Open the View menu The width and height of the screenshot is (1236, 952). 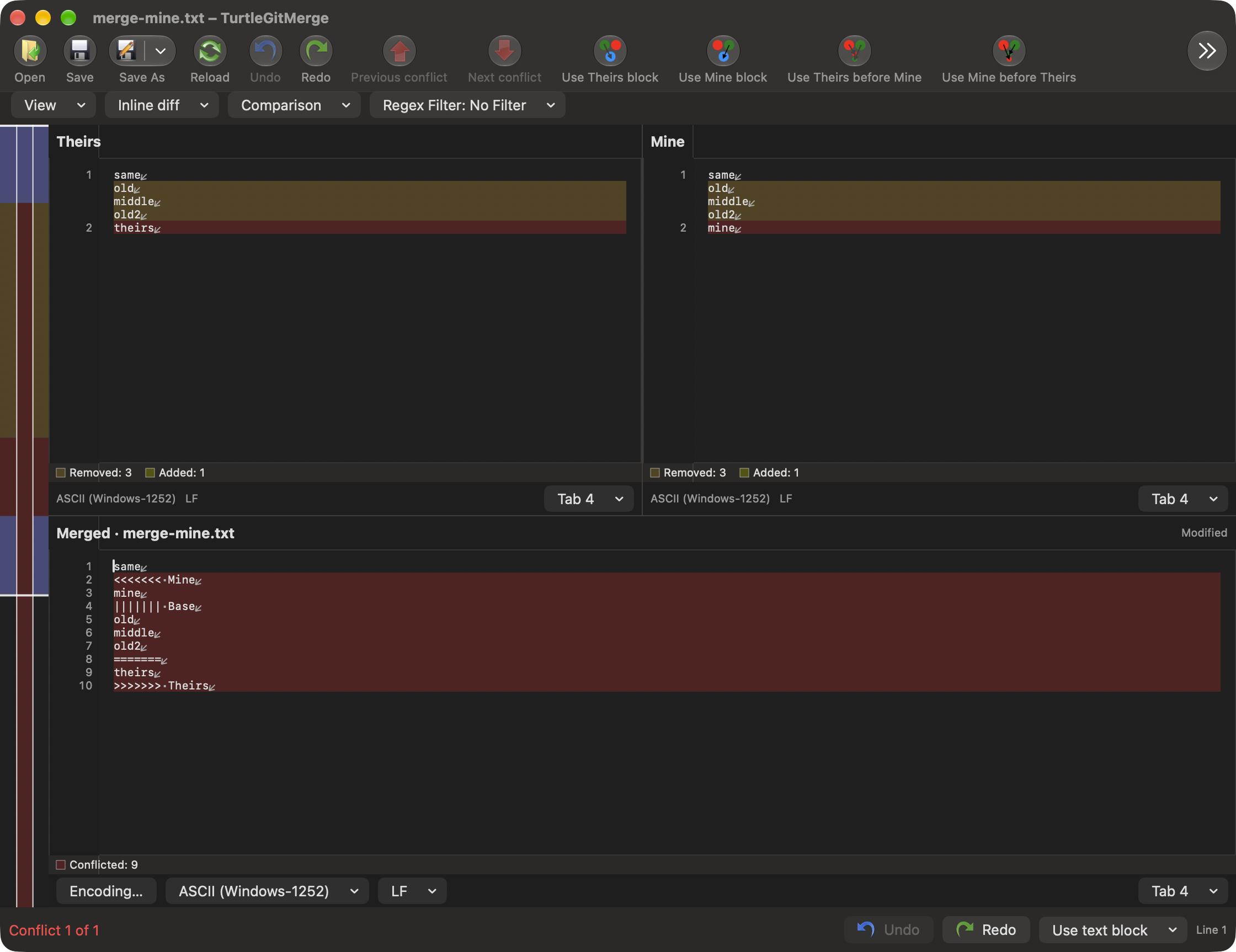click(54, 105)
